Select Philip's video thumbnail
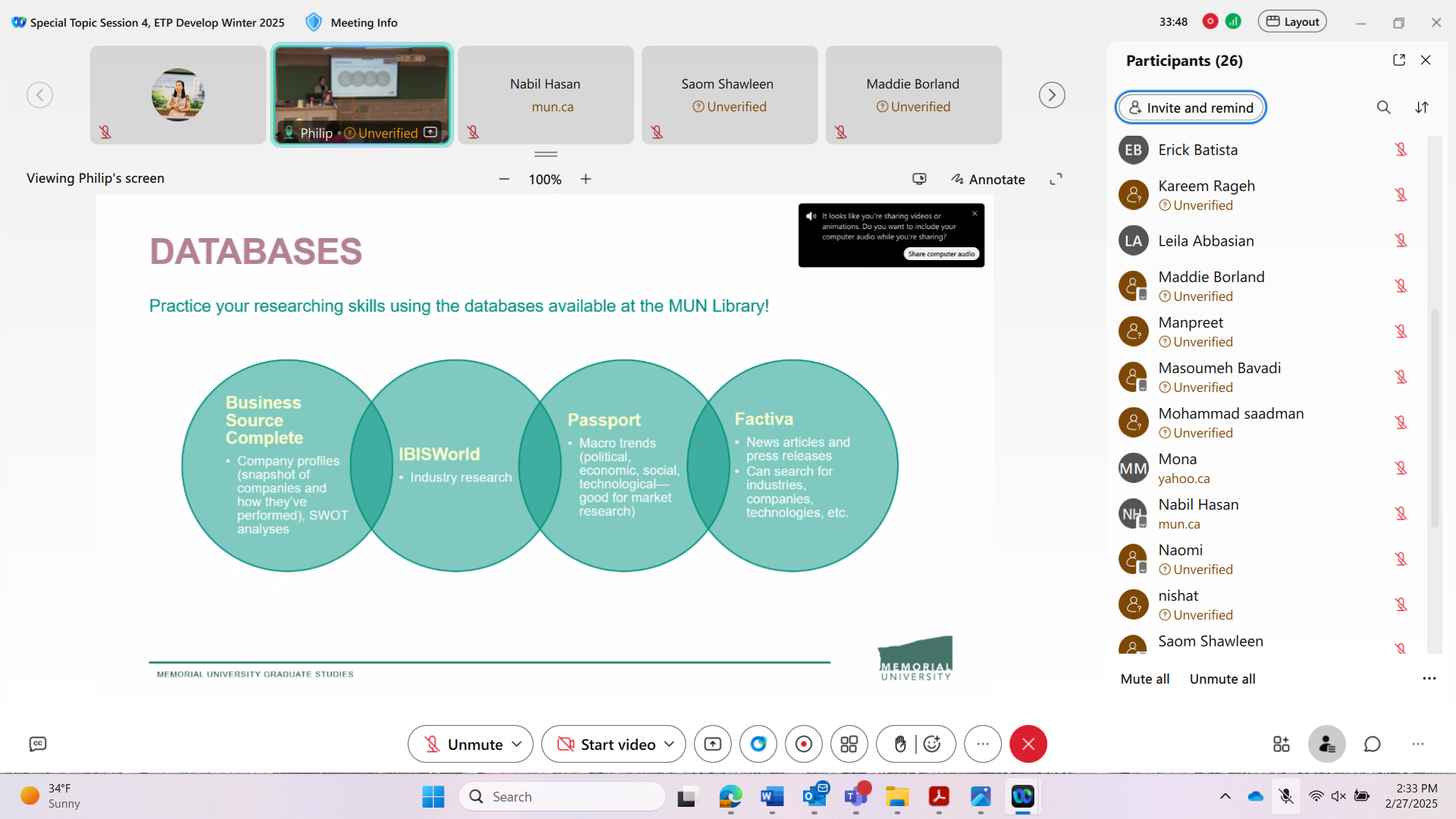The height and width of the screenshot is (819, 1456). pyautogui.click(x=362, y=95)
